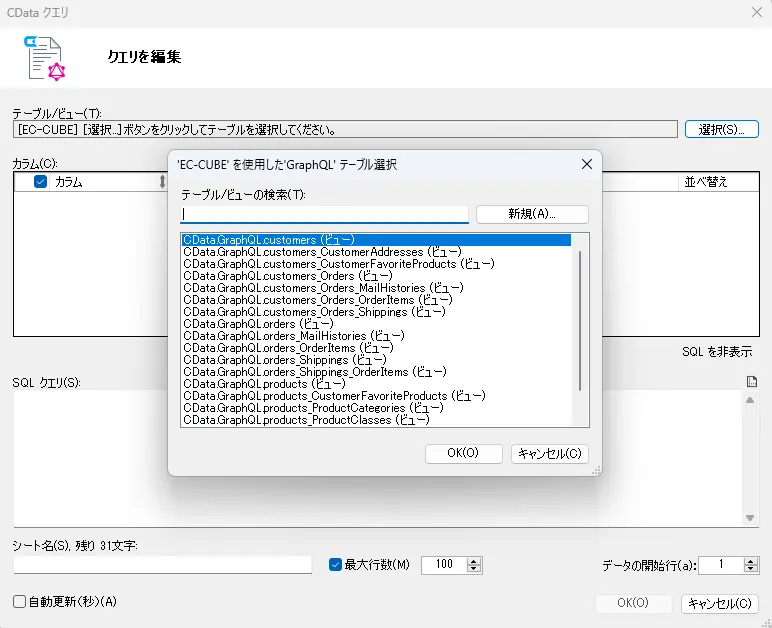772x628 pixels.
Task: Click the copy SQL icon above query box
Action: tap(751, 381)
